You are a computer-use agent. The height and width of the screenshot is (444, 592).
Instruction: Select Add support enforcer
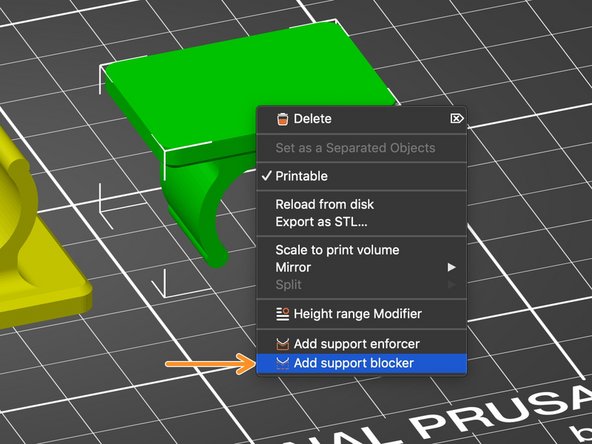click(362, 344)
